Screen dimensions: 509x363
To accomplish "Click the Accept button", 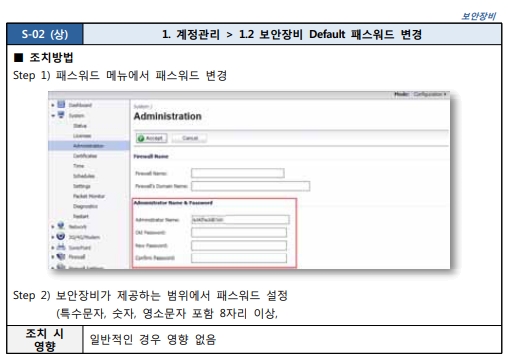I will pos(151,138).
